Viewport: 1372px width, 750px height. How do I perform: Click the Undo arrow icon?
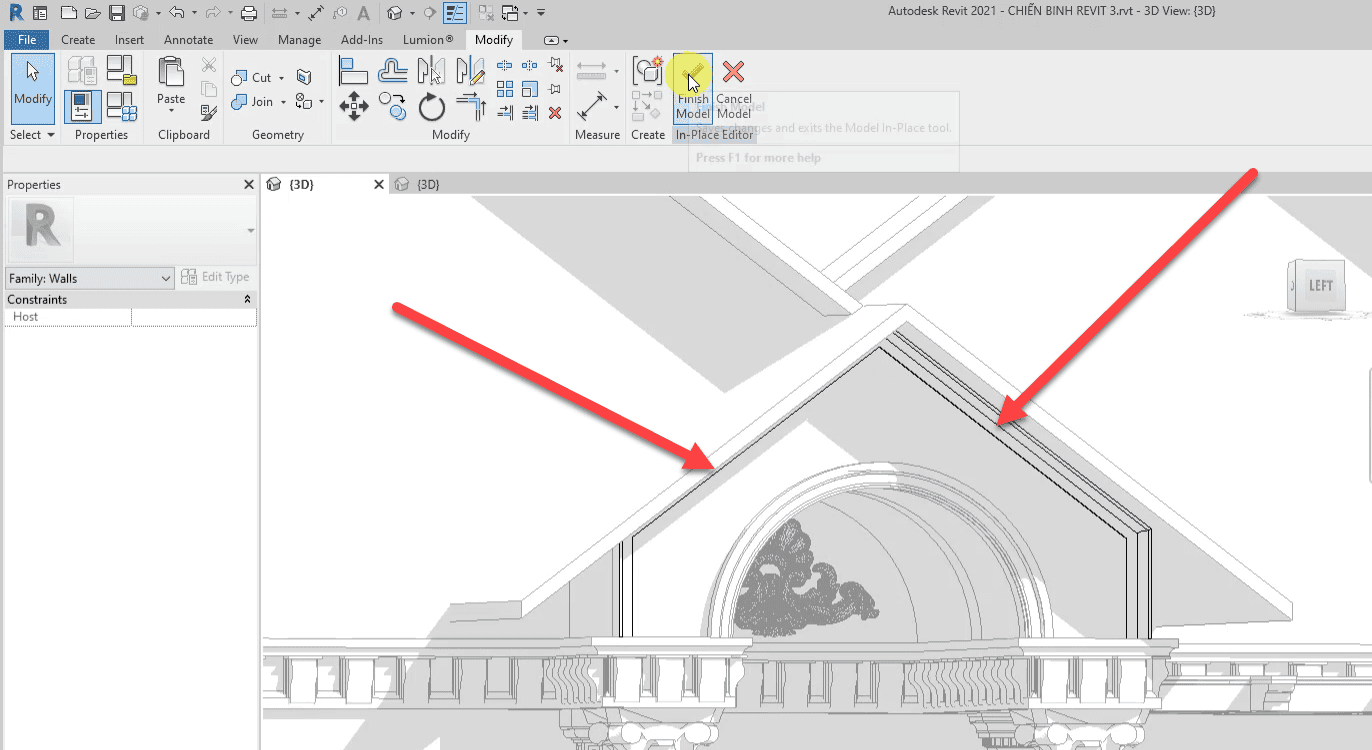(x=176, y=13)
